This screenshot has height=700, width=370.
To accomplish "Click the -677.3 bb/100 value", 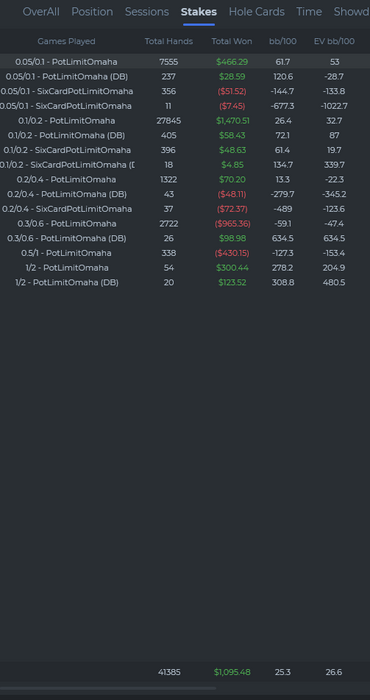I will click(283, 106).
